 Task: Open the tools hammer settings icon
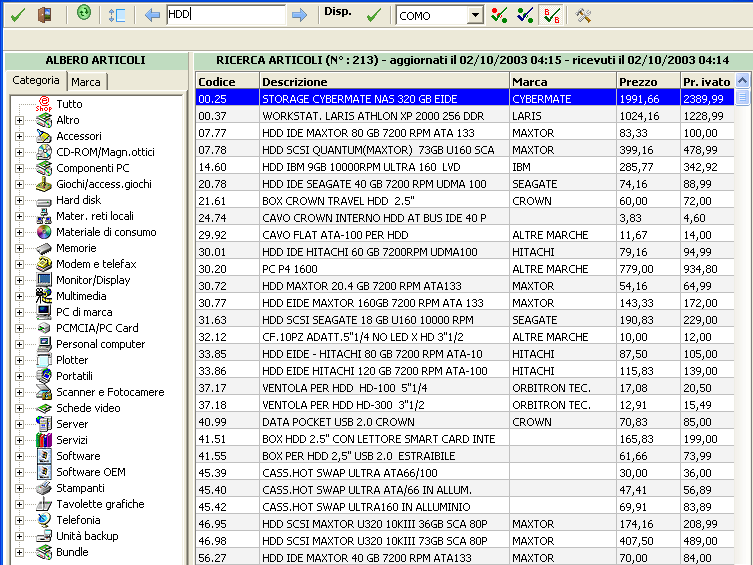(583, 15)
